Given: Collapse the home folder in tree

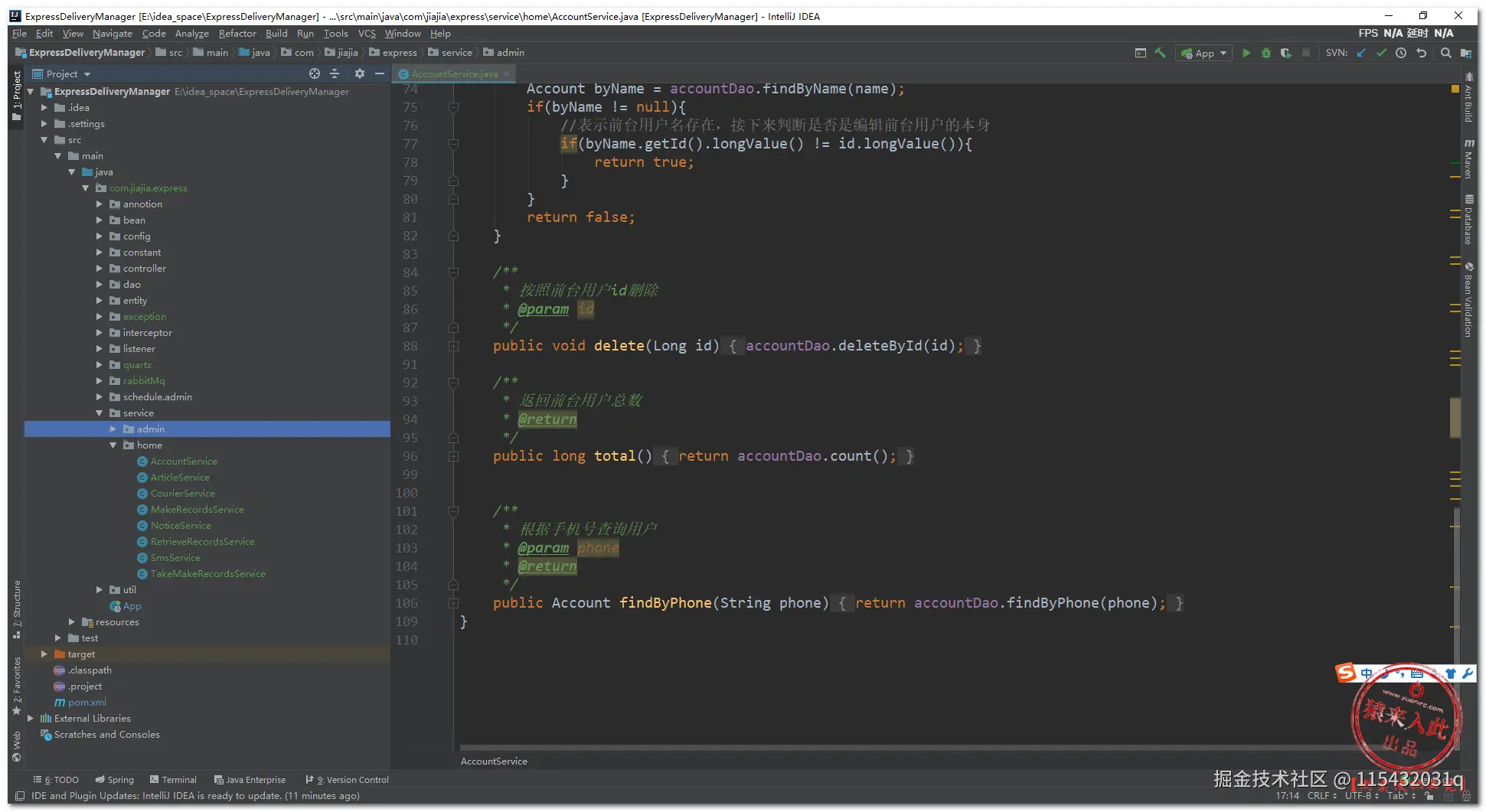Looking at the screenshot, I should pyautogui.click(x=113, y=445).
